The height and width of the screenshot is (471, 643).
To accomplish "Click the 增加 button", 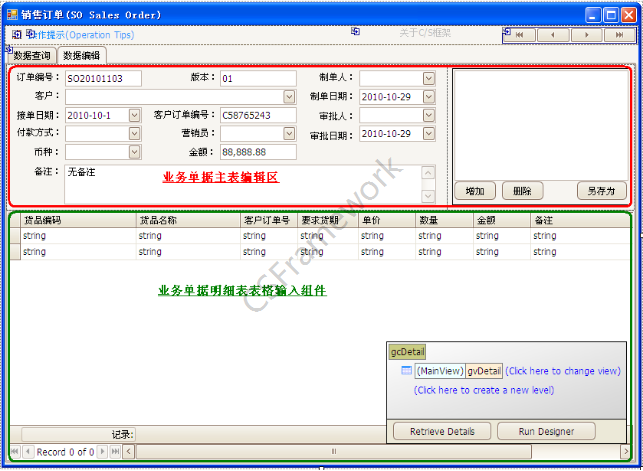I will (x=475, y=191).
